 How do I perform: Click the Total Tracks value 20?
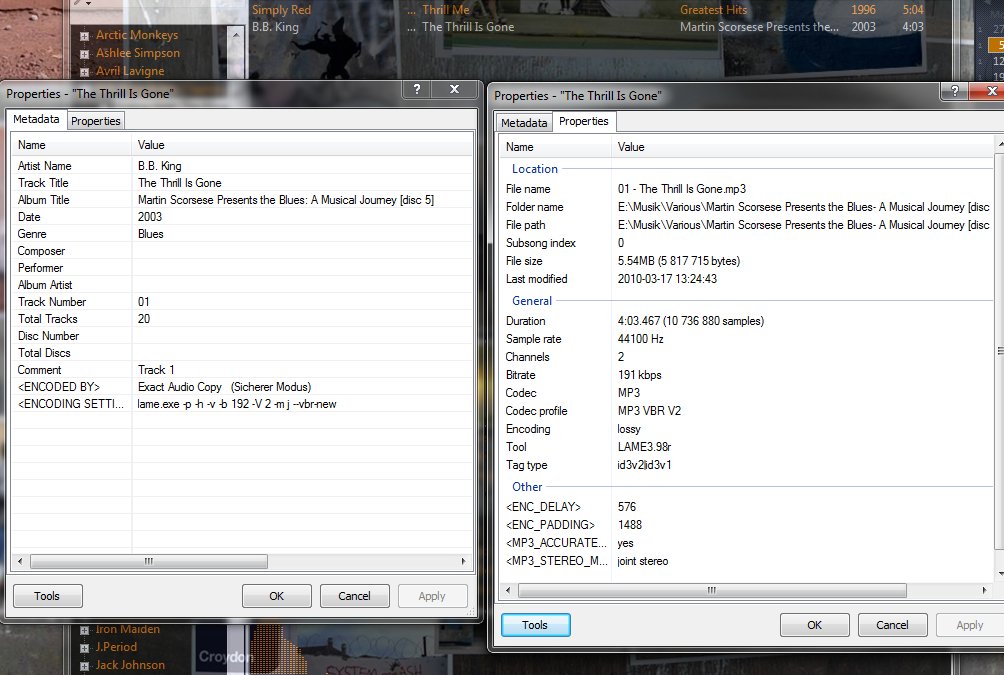point(144,319)
